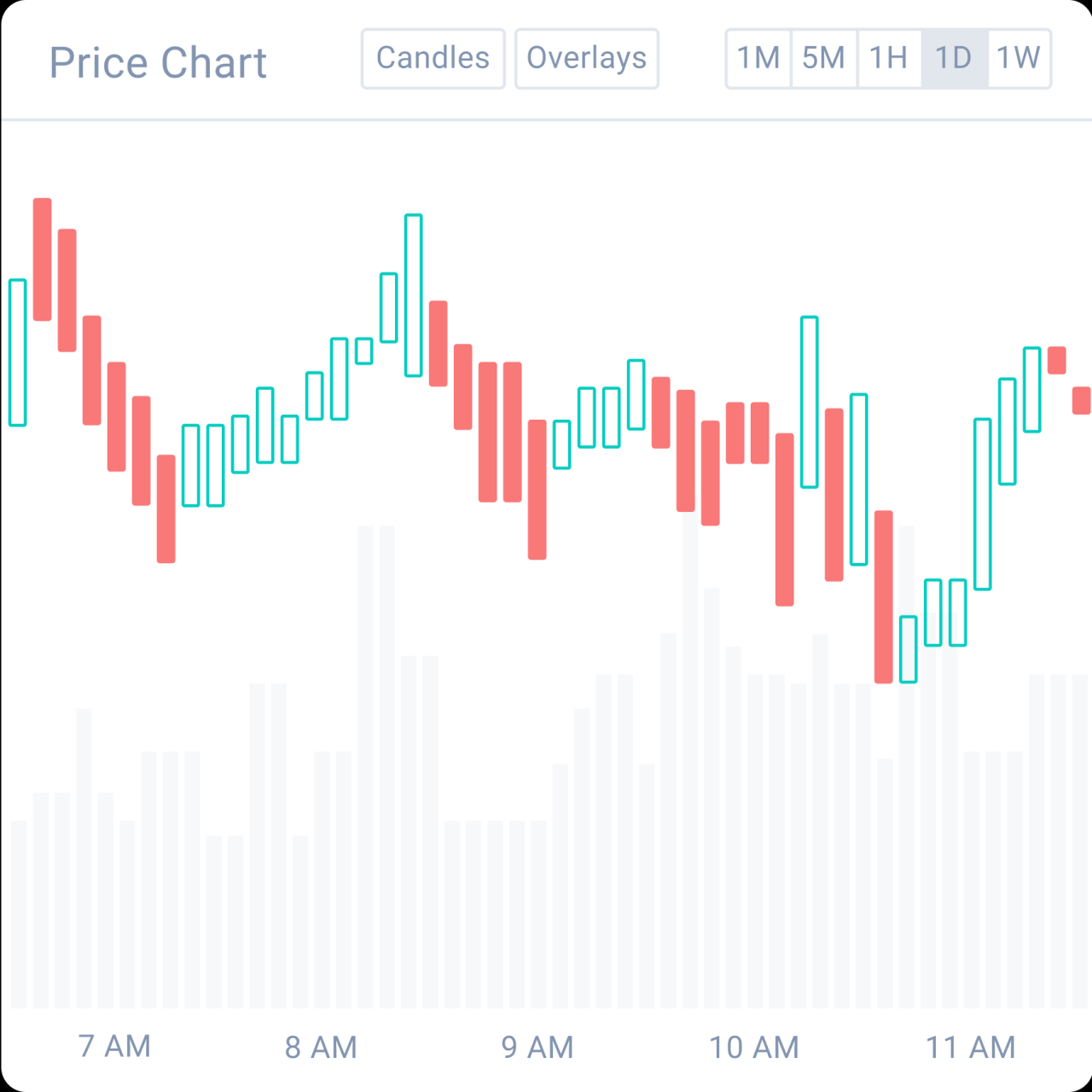Select the 1H interval
1092x1092 pixels.
pyautogui.click(x=887, y=58)
